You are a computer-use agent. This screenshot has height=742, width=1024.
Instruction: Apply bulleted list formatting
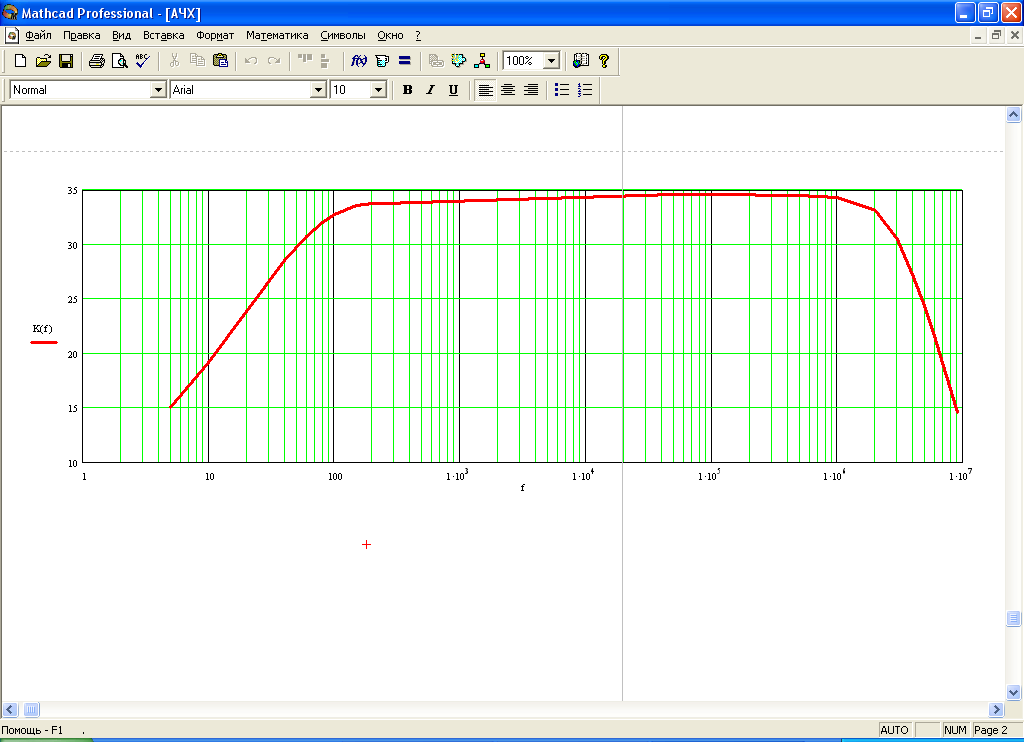562,90
